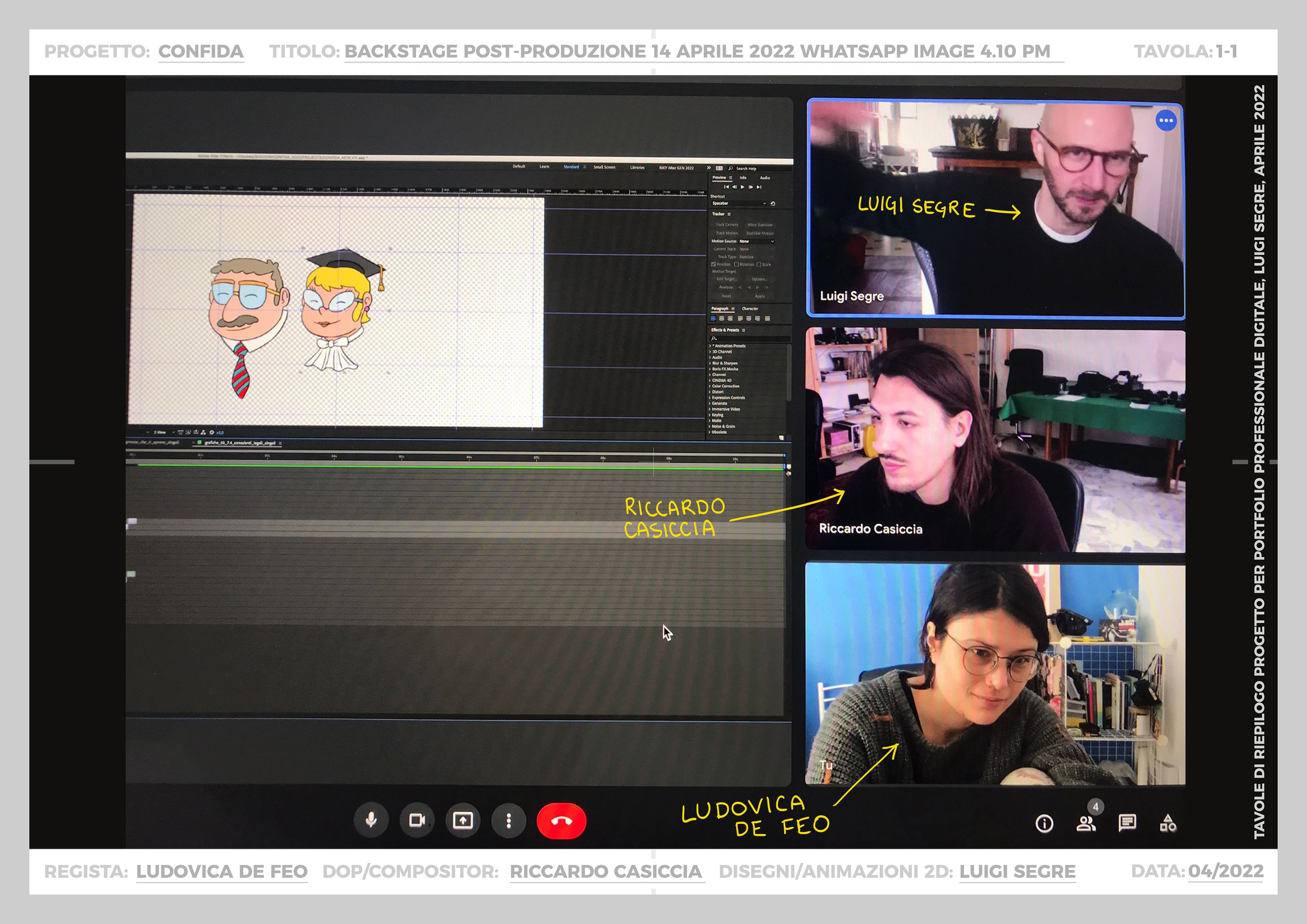
Task: Select right align text in Paragraph panel
Action: [x=730, y=319]
